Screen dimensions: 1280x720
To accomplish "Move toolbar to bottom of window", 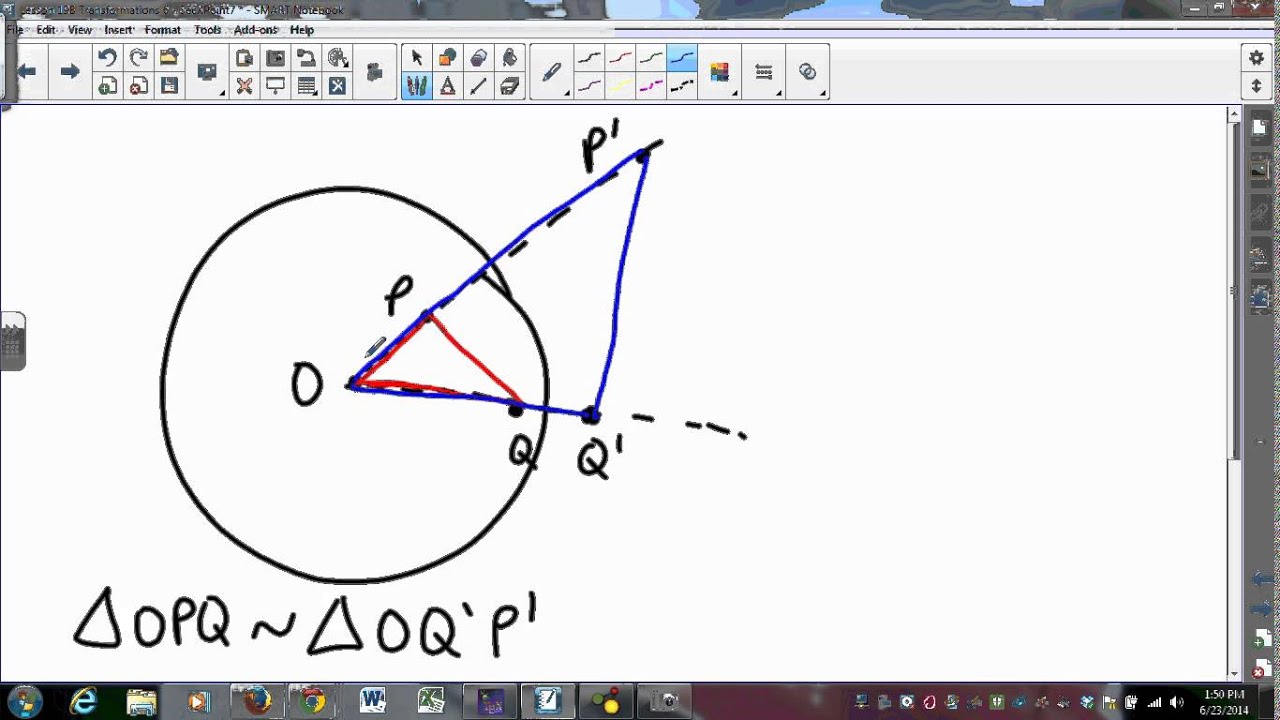I will pyautogui.click(x=1257, y=86).
